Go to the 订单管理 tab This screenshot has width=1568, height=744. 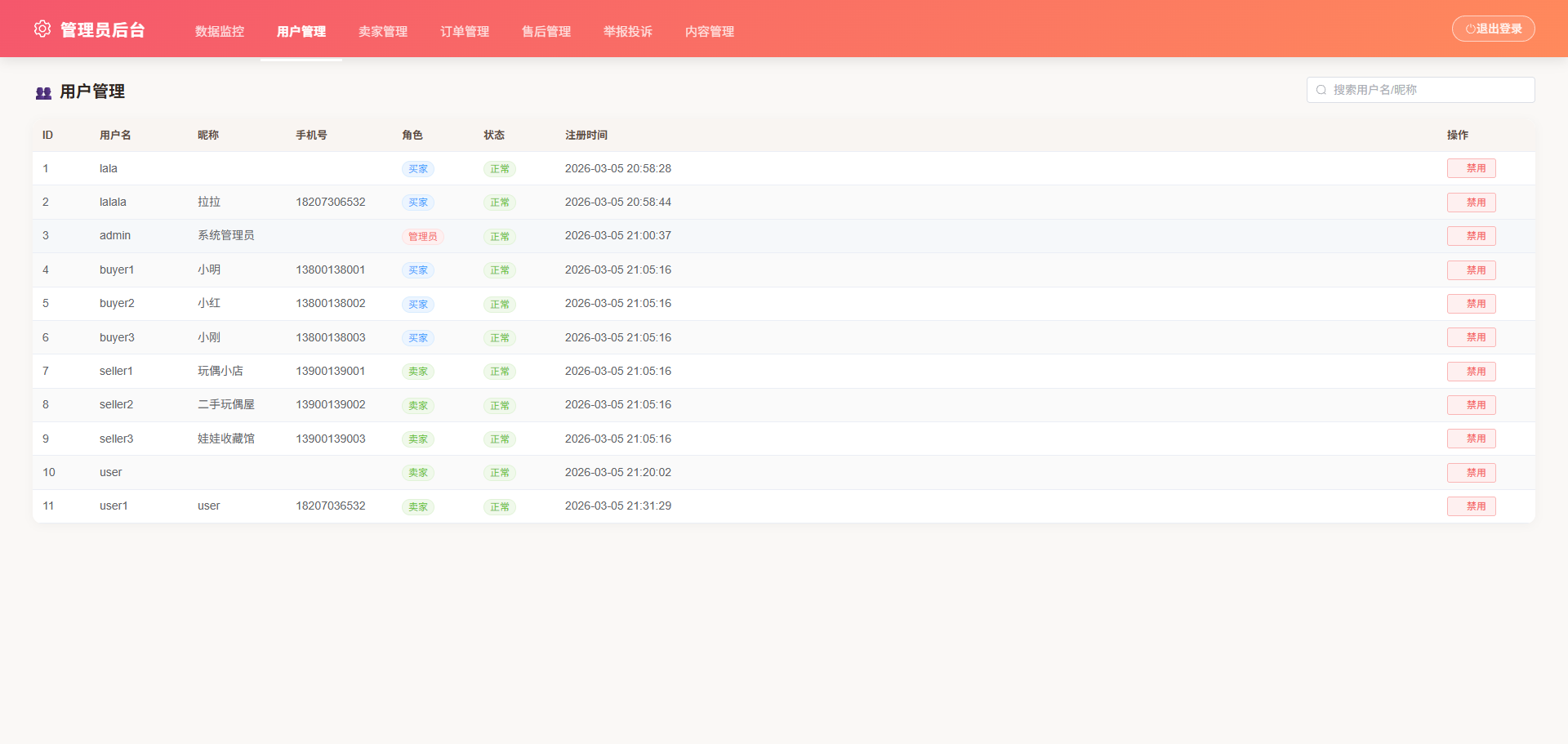click(x=465, y=31)
